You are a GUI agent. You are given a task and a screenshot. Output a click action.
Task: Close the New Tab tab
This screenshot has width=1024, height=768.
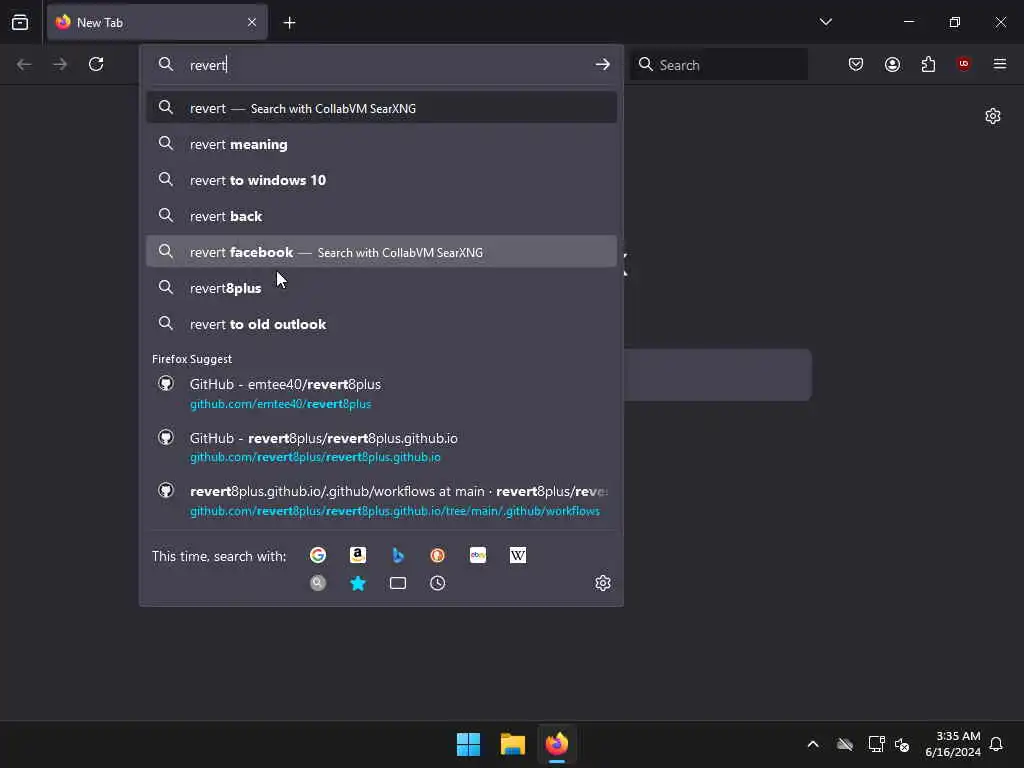click(252, 22)
